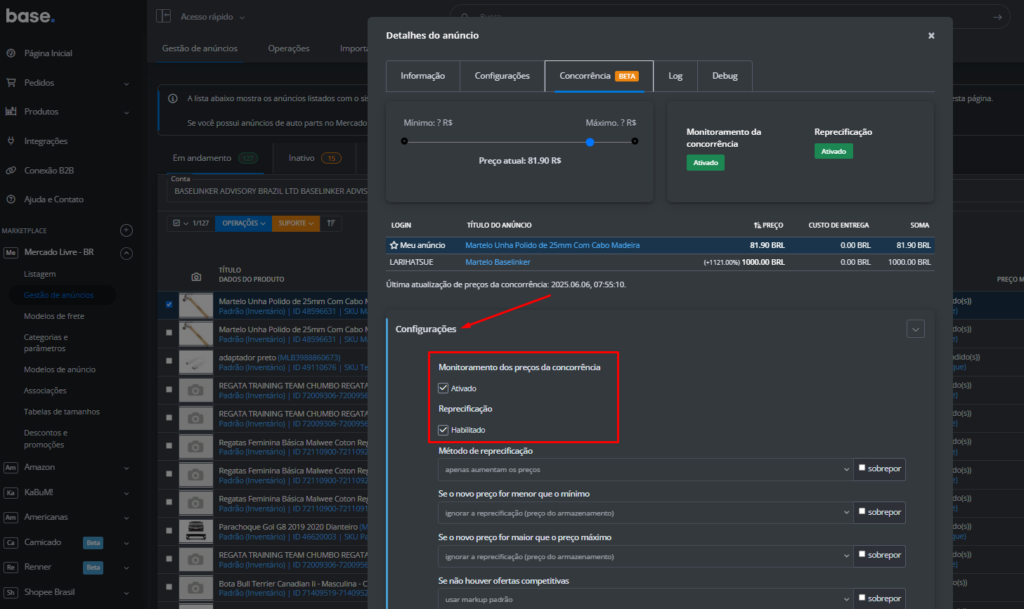
Task: Toggle the sidebar panel layout icon
Action: coord(163,16)
